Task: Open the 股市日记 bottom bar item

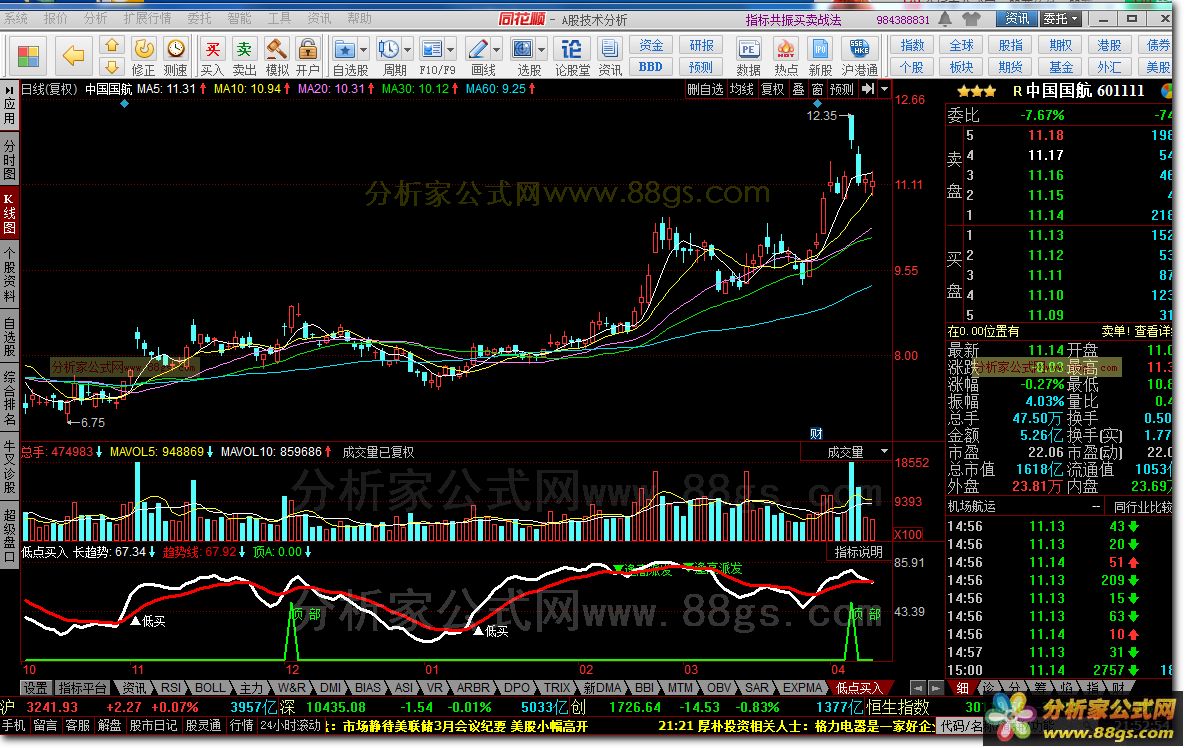Action: (153, 726)
